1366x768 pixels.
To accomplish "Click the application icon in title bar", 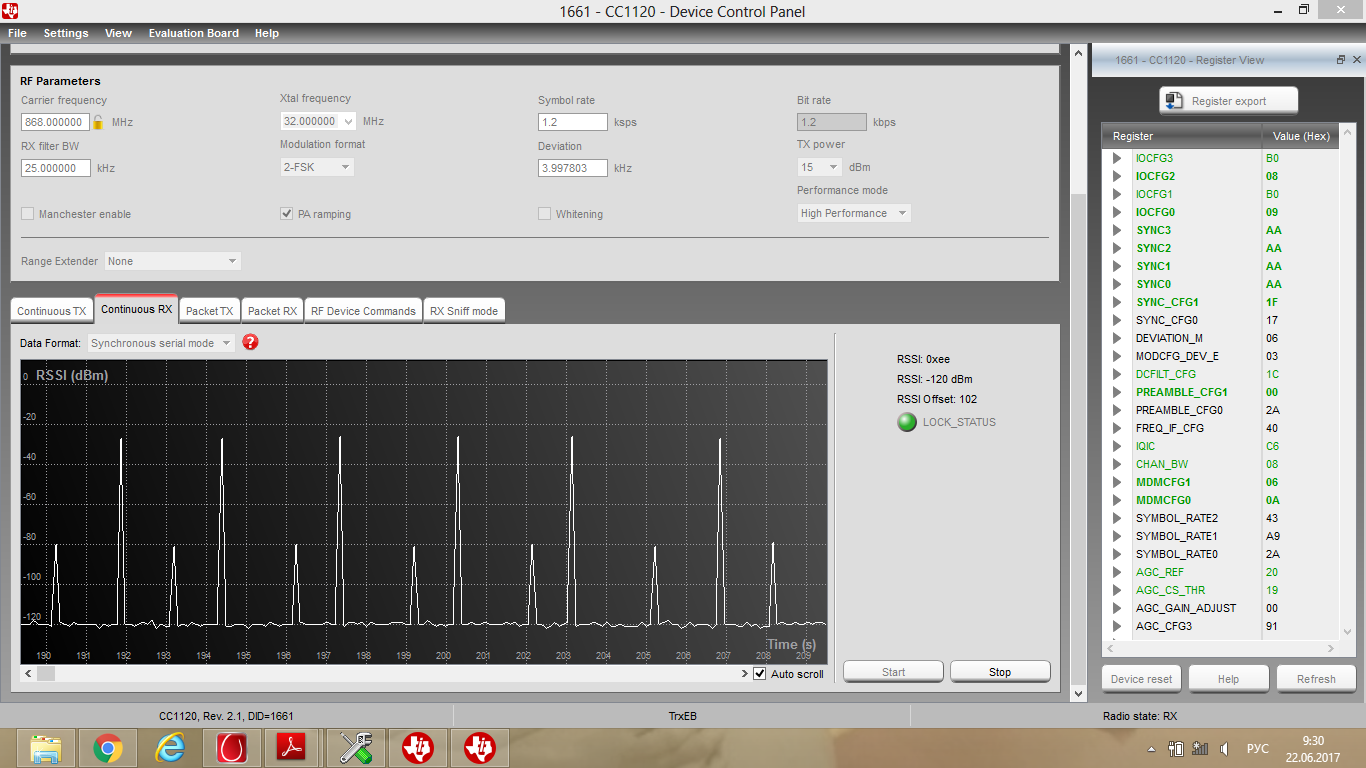I will point(10,11).
